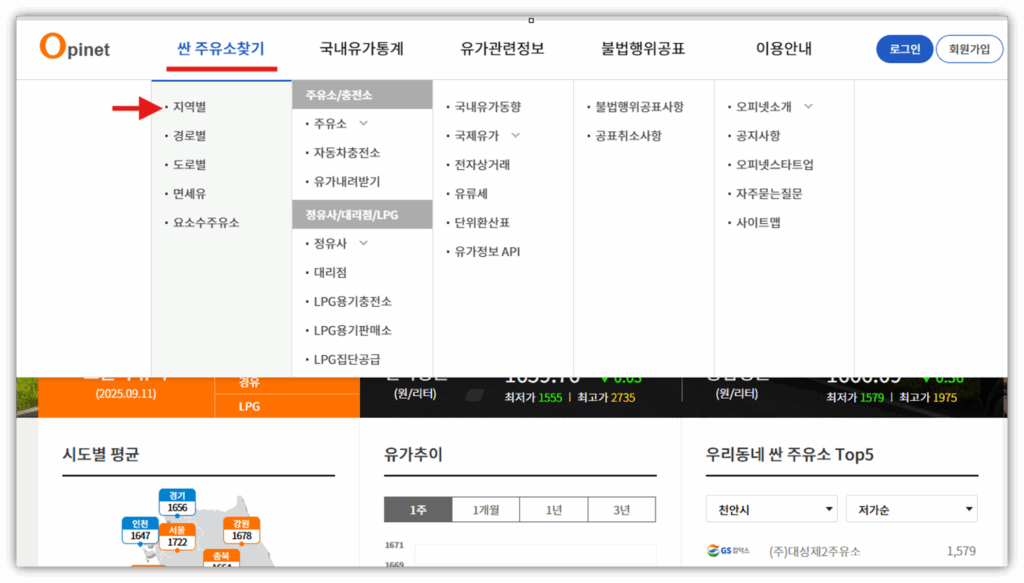Expand the 오피넷소개 chevron
Image resolution: width=1024 pixels, height=583 pixels.
pos(808,106)
